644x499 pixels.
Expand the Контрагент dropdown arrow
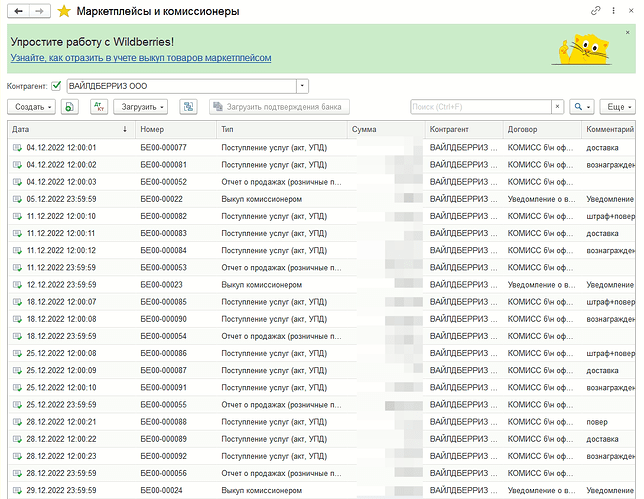tap(302, 86)
